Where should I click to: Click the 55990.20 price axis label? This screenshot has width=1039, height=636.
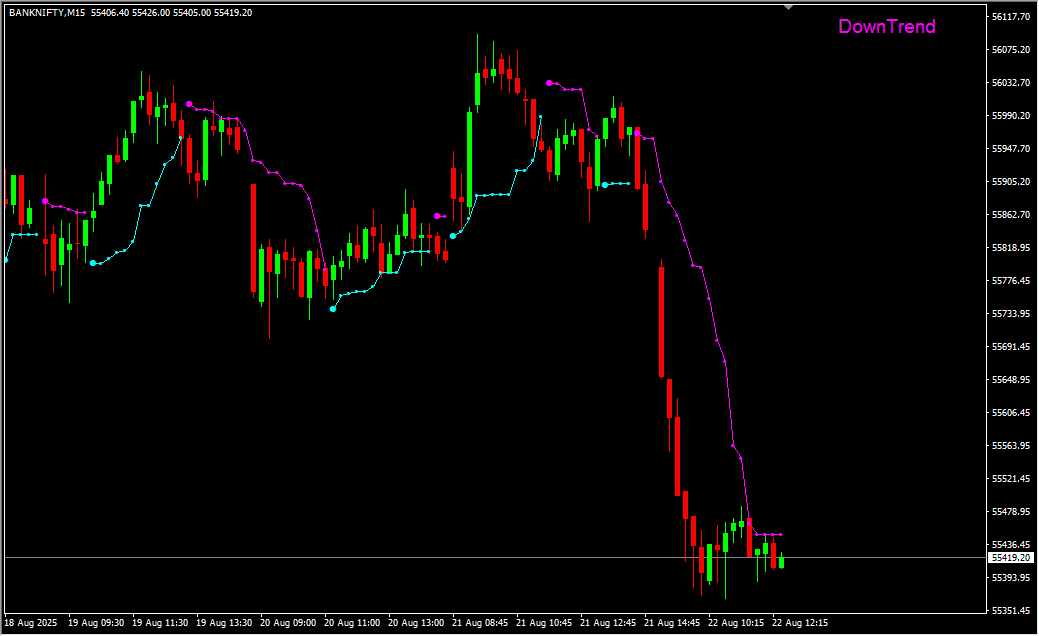[1011, 116]
